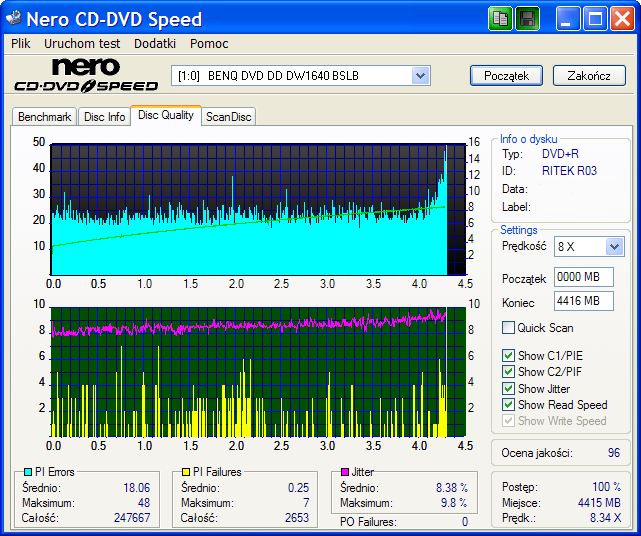641x536 pixels.
Task: Disable Show Read Speed checkbox
Action: 508,405
